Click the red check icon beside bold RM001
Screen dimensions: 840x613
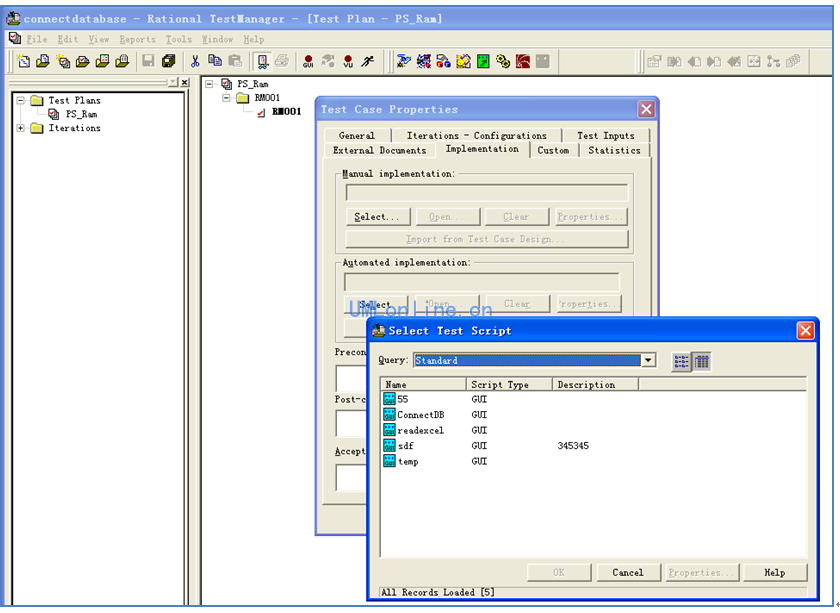[x=261, y=112]
